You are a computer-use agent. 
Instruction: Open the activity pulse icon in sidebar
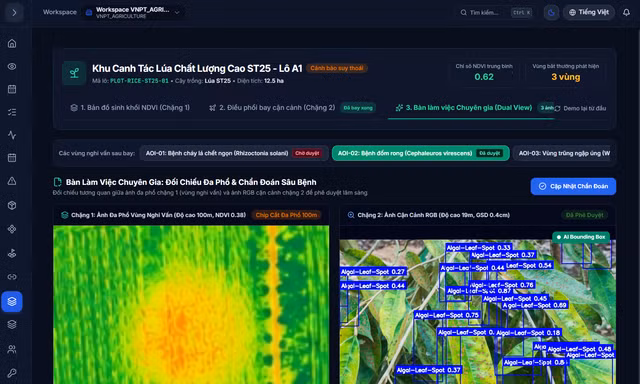[x=12, y=135]
